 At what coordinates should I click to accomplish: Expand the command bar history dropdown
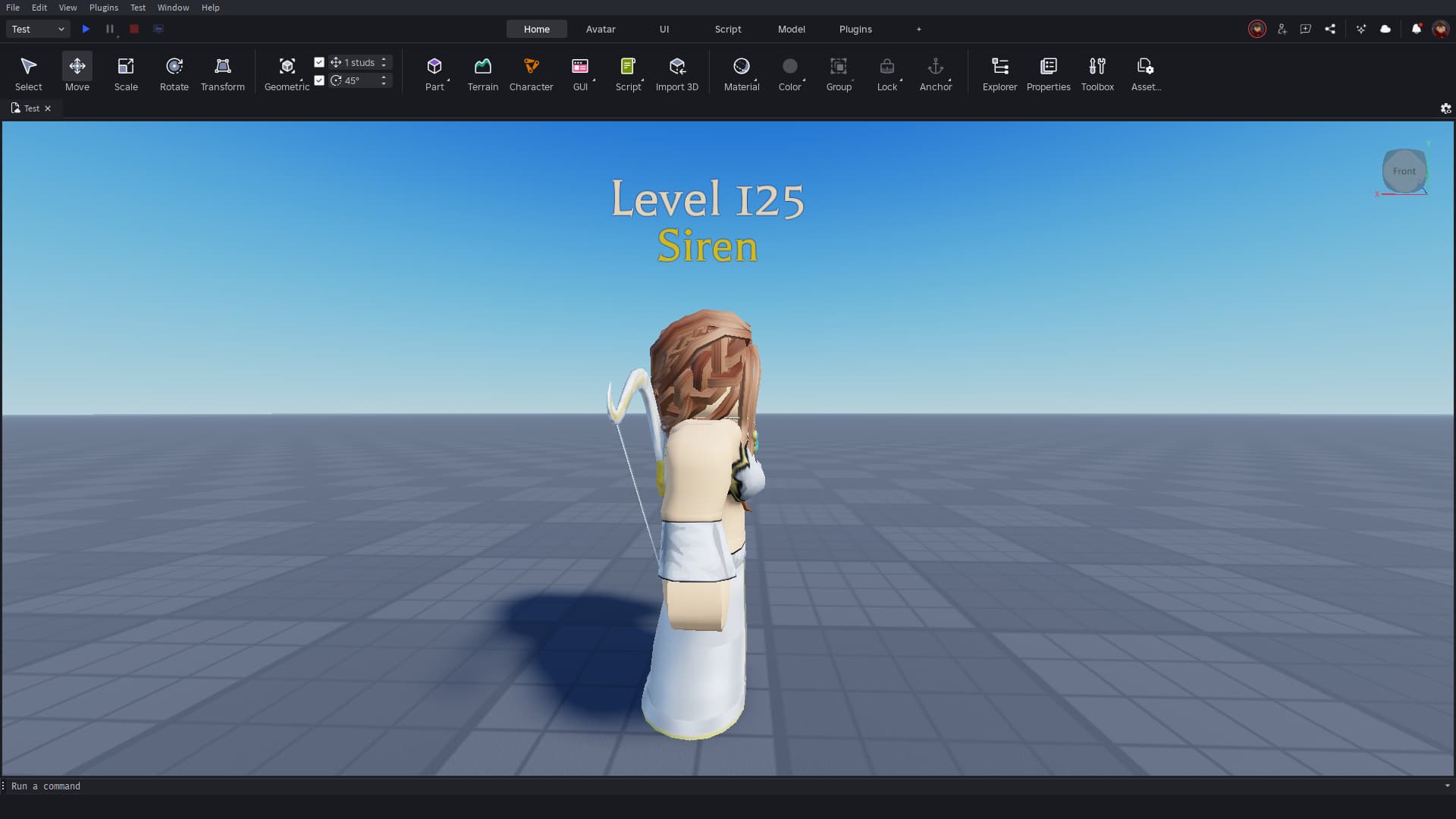(x=1447, y=786)
